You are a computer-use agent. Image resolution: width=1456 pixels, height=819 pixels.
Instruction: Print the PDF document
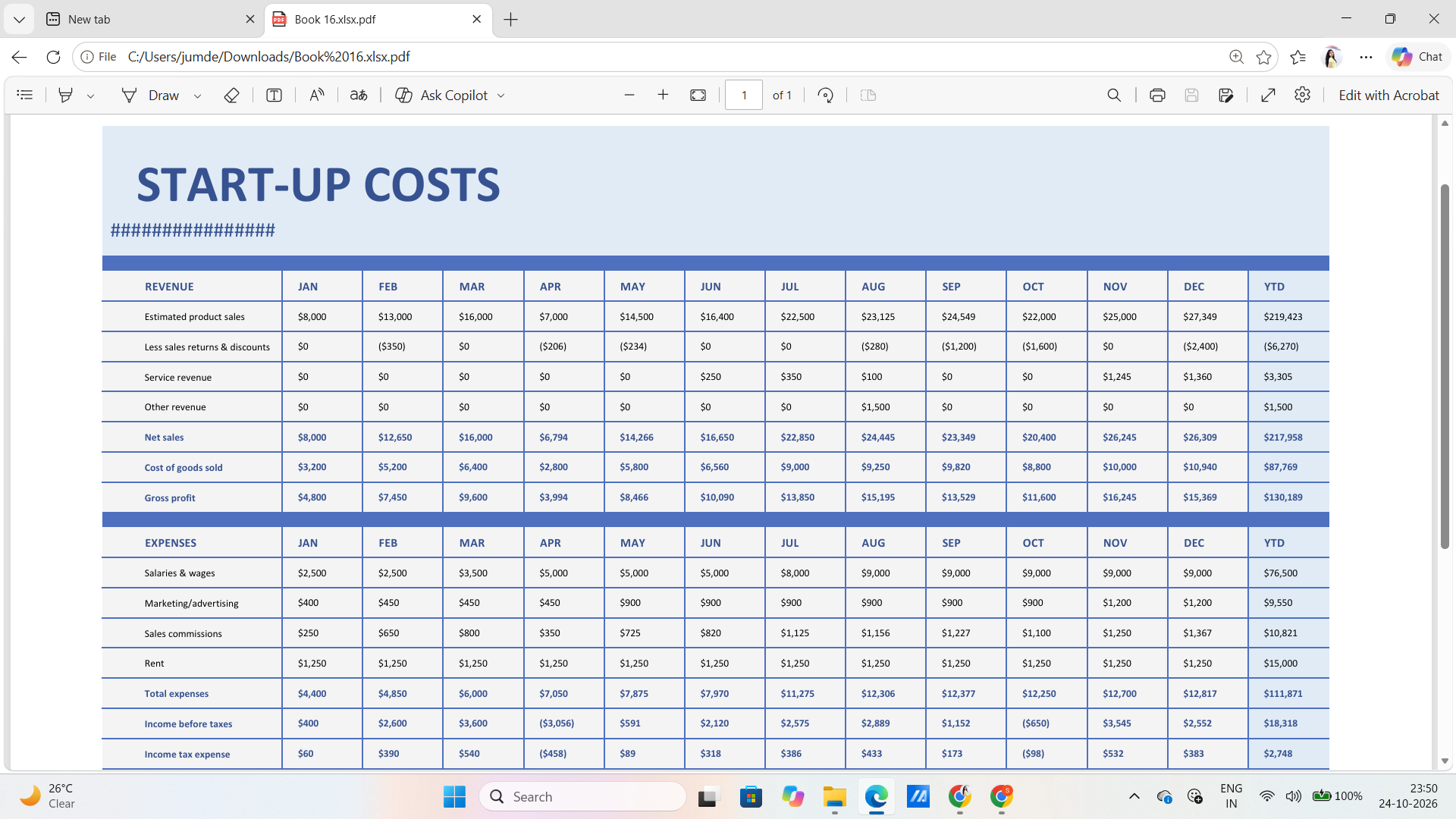click(1157, 95)
